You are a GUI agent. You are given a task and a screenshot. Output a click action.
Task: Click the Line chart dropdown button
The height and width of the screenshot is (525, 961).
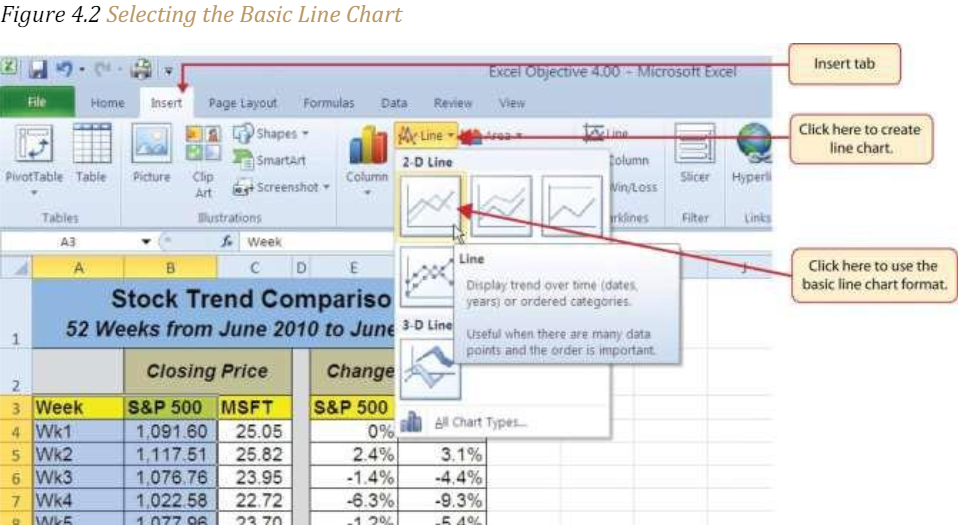[427, 135]
